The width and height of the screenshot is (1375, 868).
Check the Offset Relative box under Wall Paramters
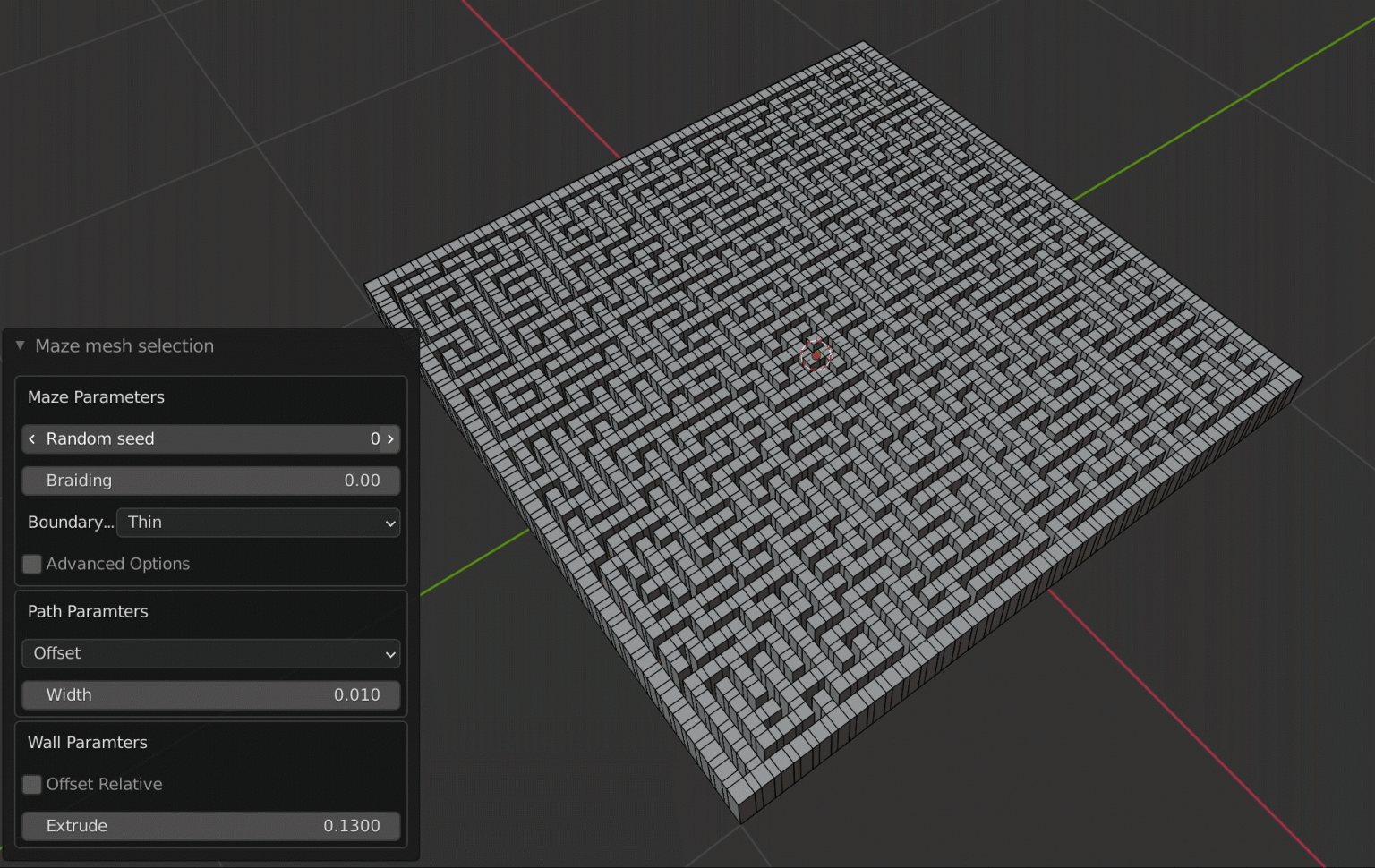[31, 784]
